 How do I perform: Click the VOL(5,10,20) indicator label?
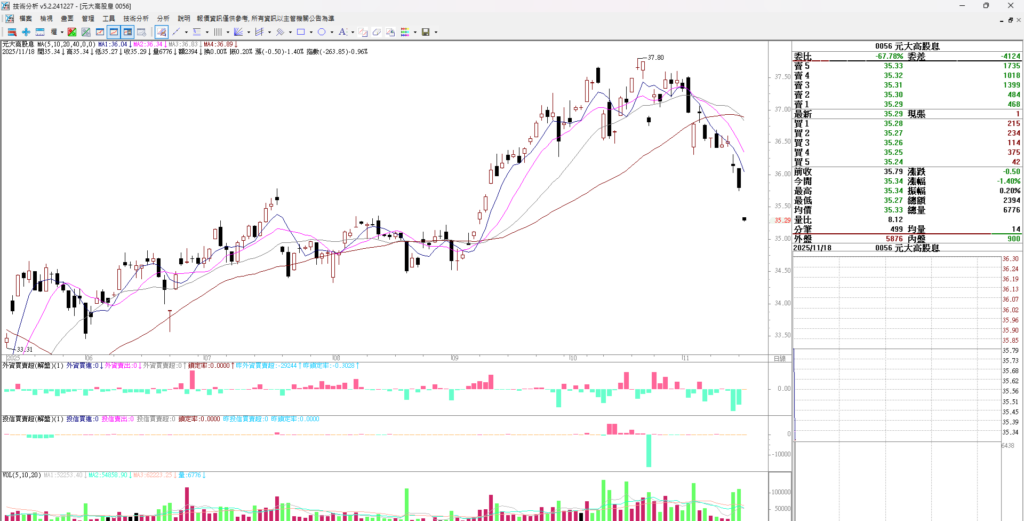click(20, 476)
